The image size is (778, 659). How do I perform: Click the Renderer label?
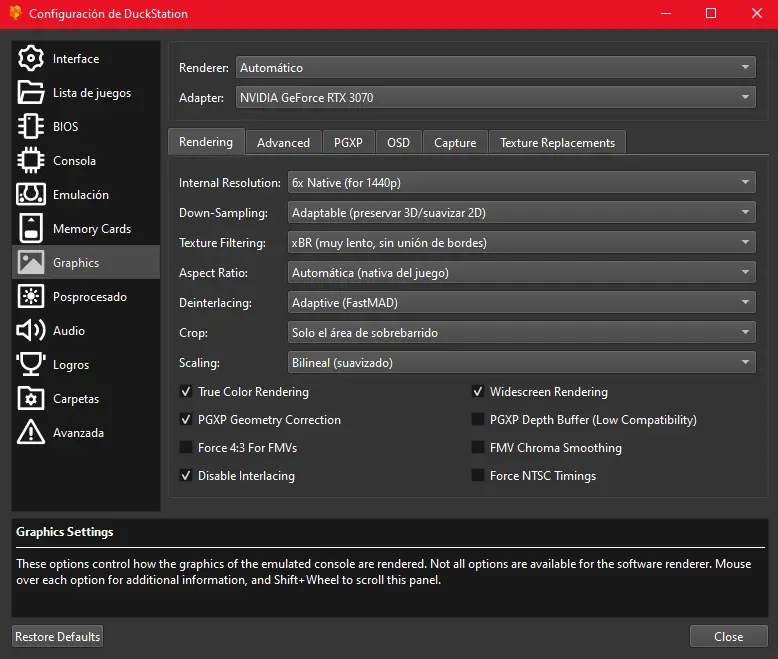(203, 67)
